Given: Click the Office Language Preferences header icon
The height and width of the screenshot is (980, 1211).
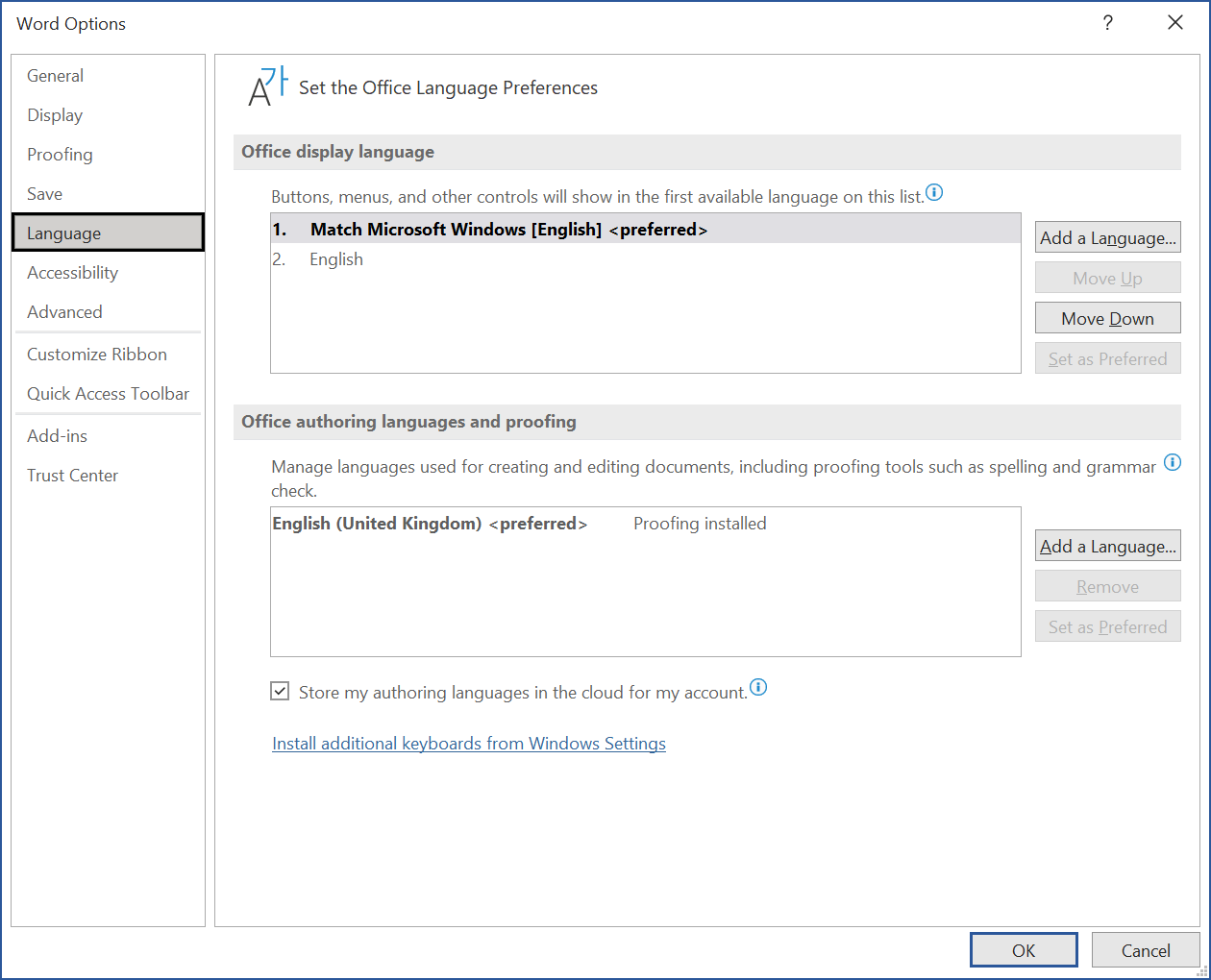Looking at the screenshot, I should pos(267,86).
